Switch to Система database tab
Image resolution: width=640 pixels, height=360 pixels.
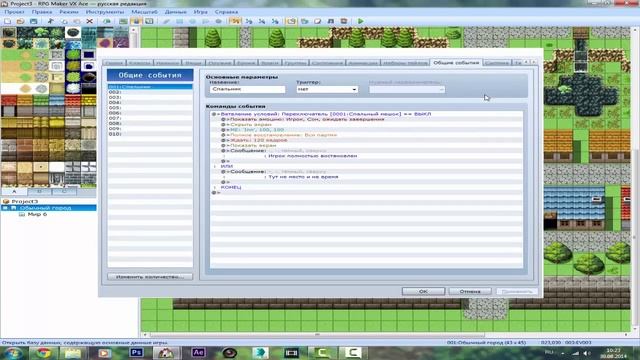pyautogui.click(x=497, y=63)
